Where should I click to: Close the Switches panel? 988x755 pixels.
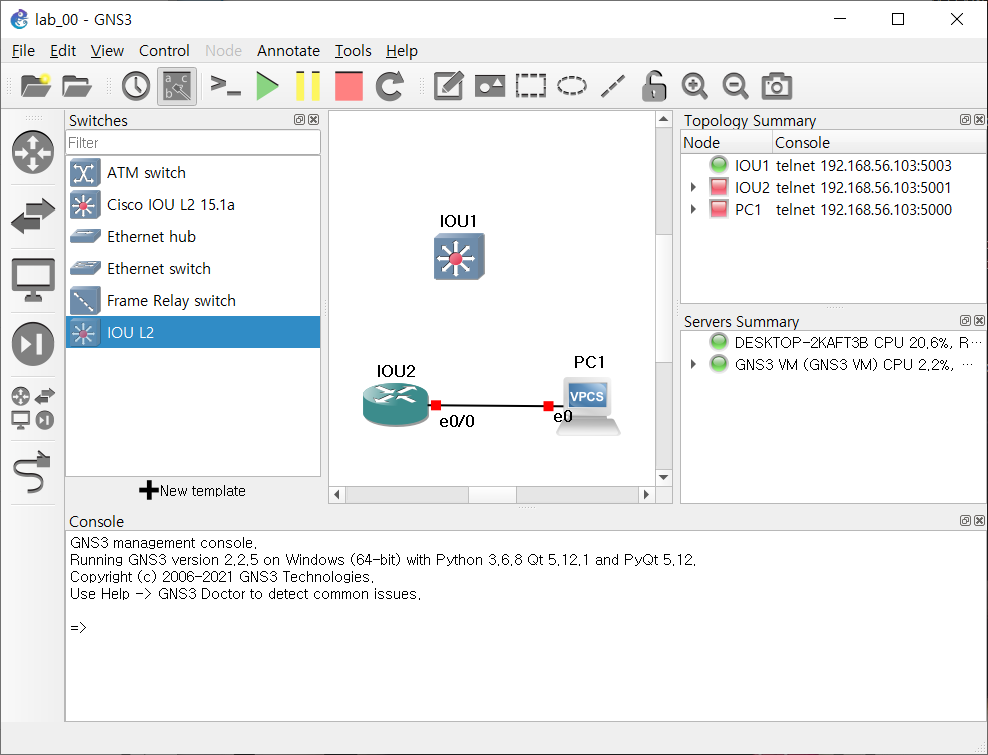[x=314, y=120]
